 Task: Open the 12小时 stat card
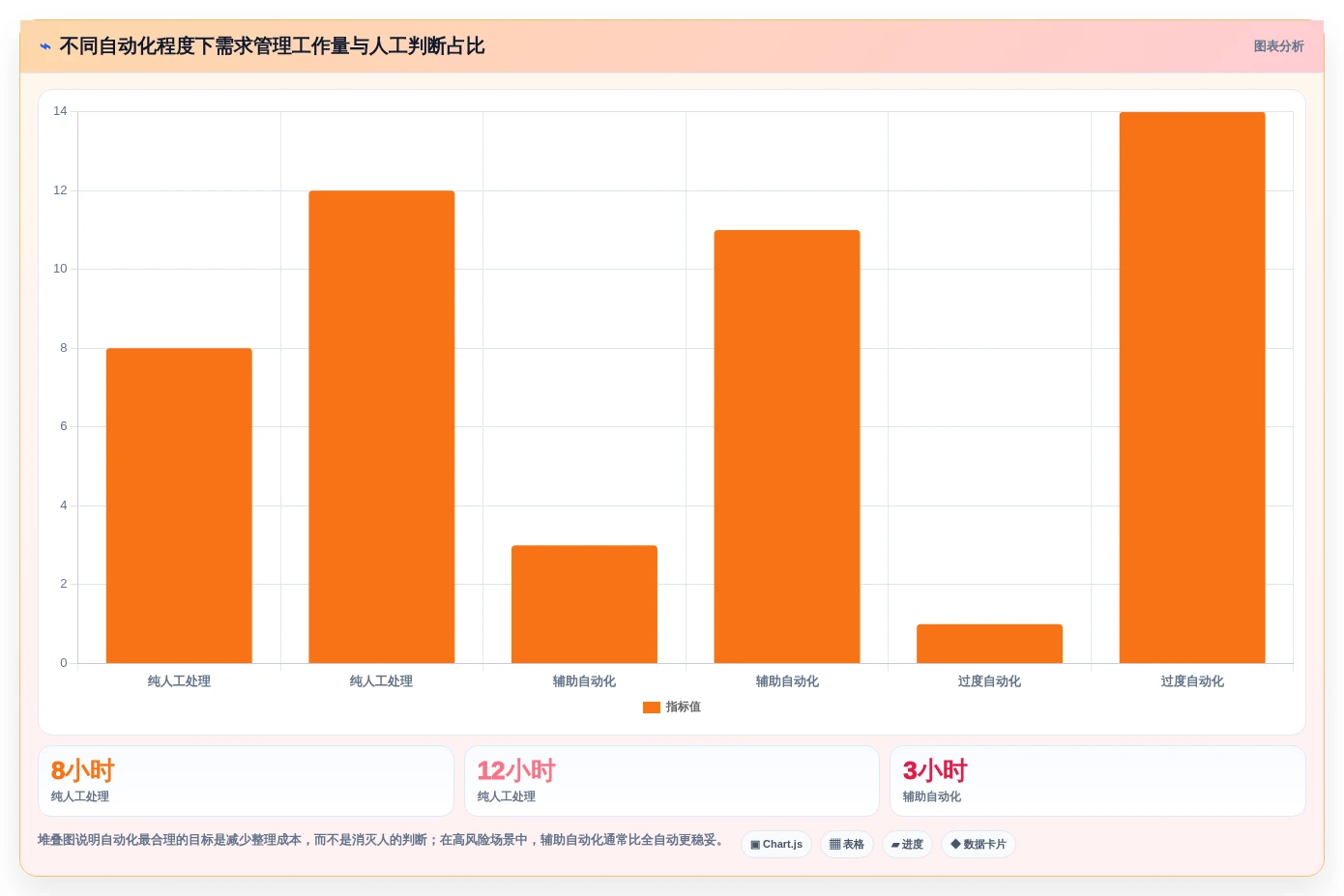(x=672, y=781)
